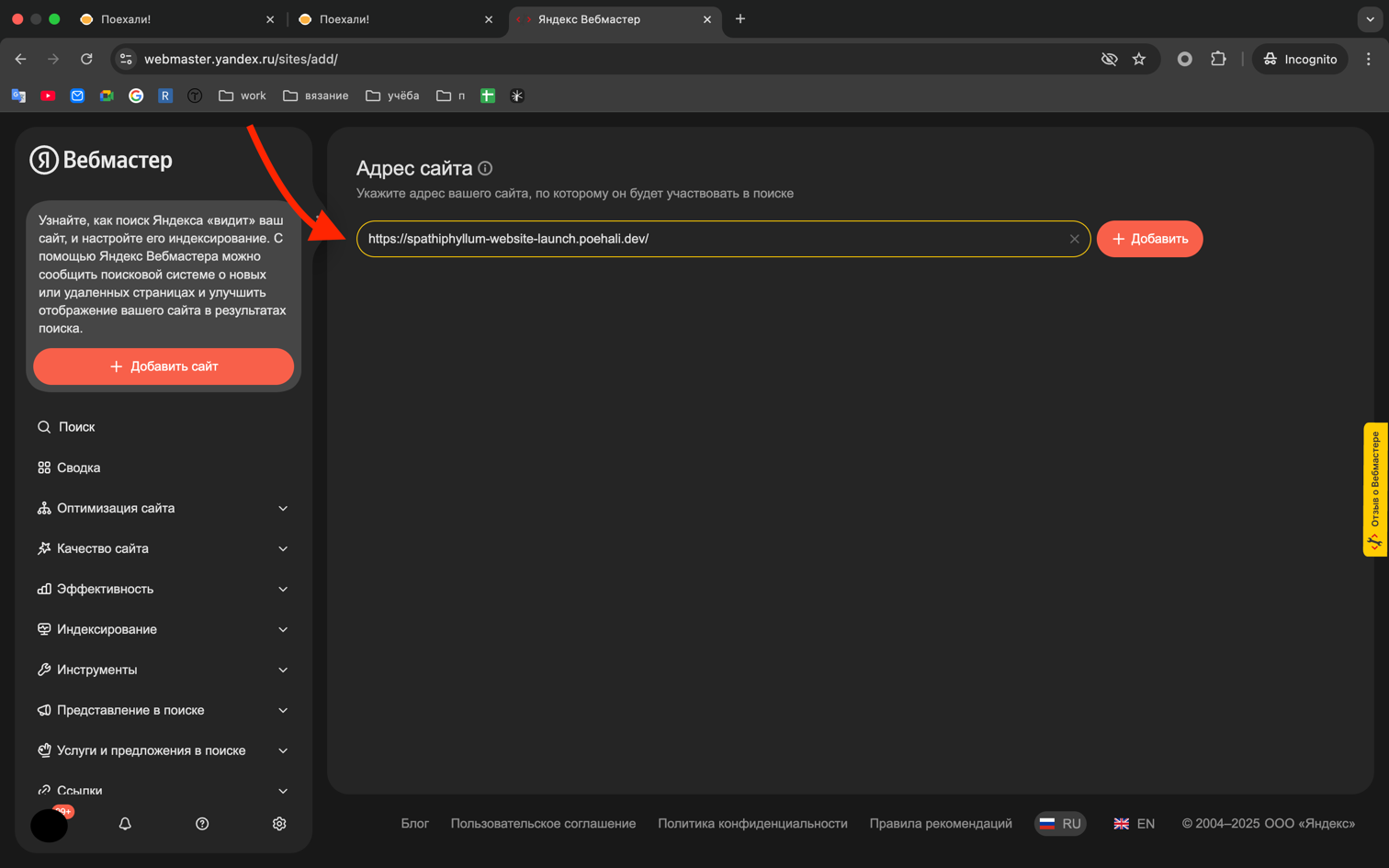
Task: Switch interface language to EN
Action: [x=1134, y=823]
